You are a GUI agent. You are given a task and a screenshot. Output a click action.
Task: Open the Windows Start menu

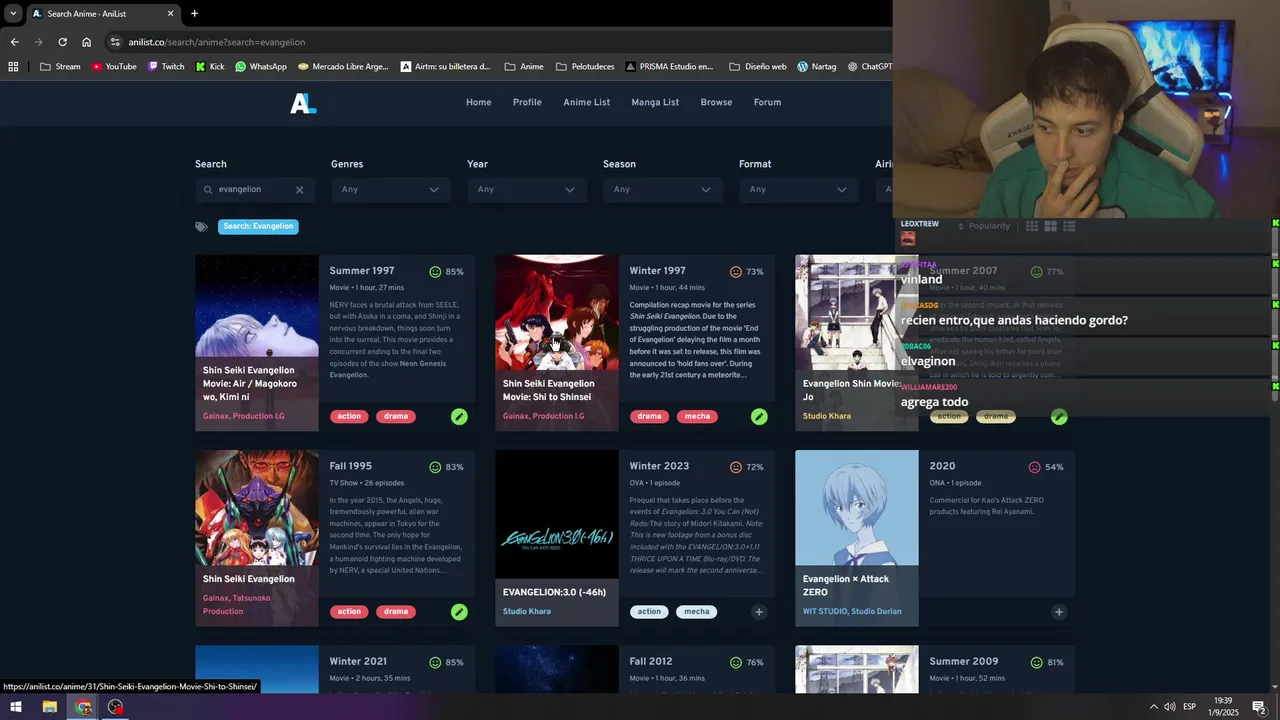point(16,707)
